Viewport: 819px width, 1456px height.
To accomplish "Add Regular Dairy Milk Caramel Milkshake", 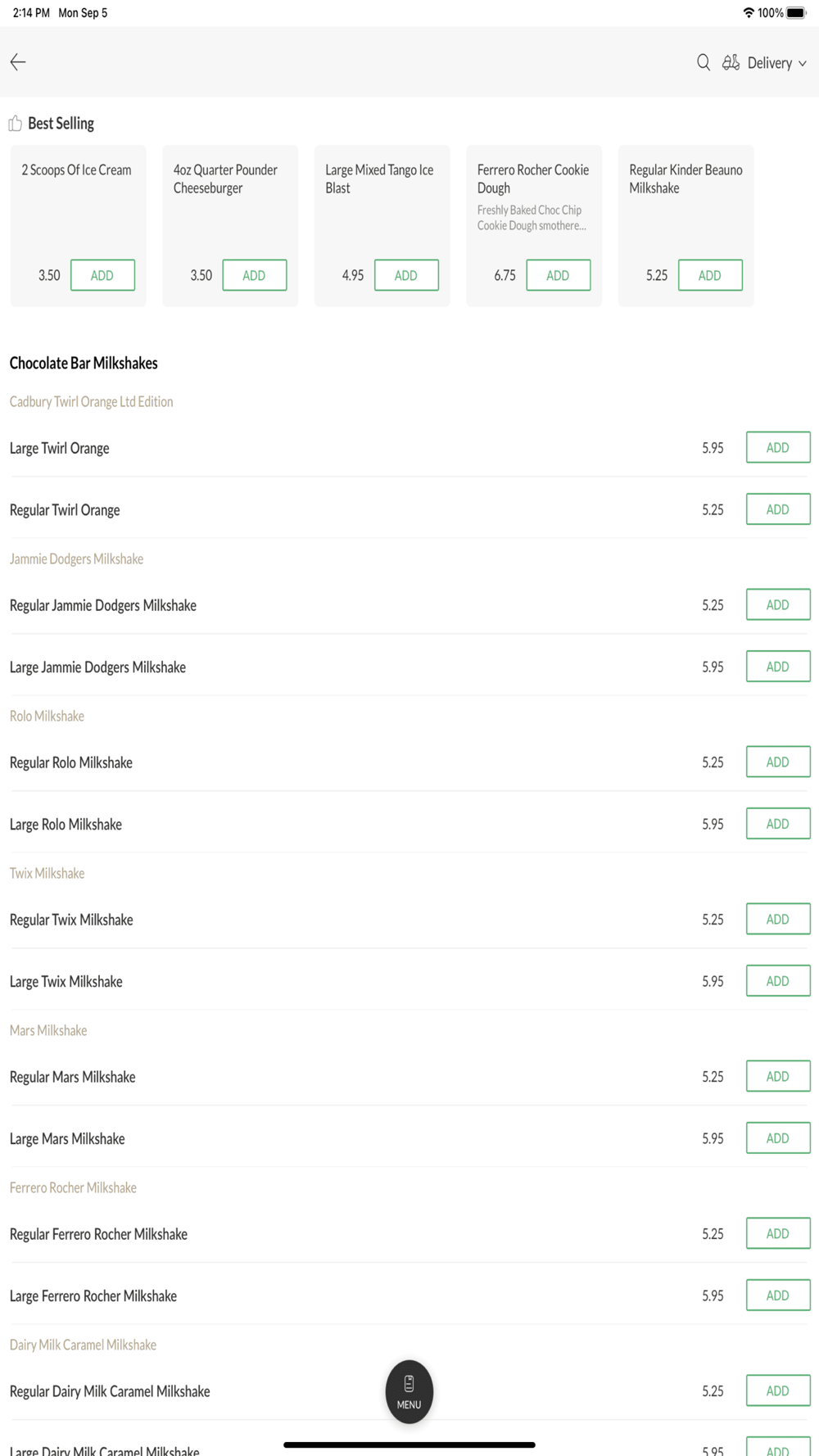I will [777, 1390].
